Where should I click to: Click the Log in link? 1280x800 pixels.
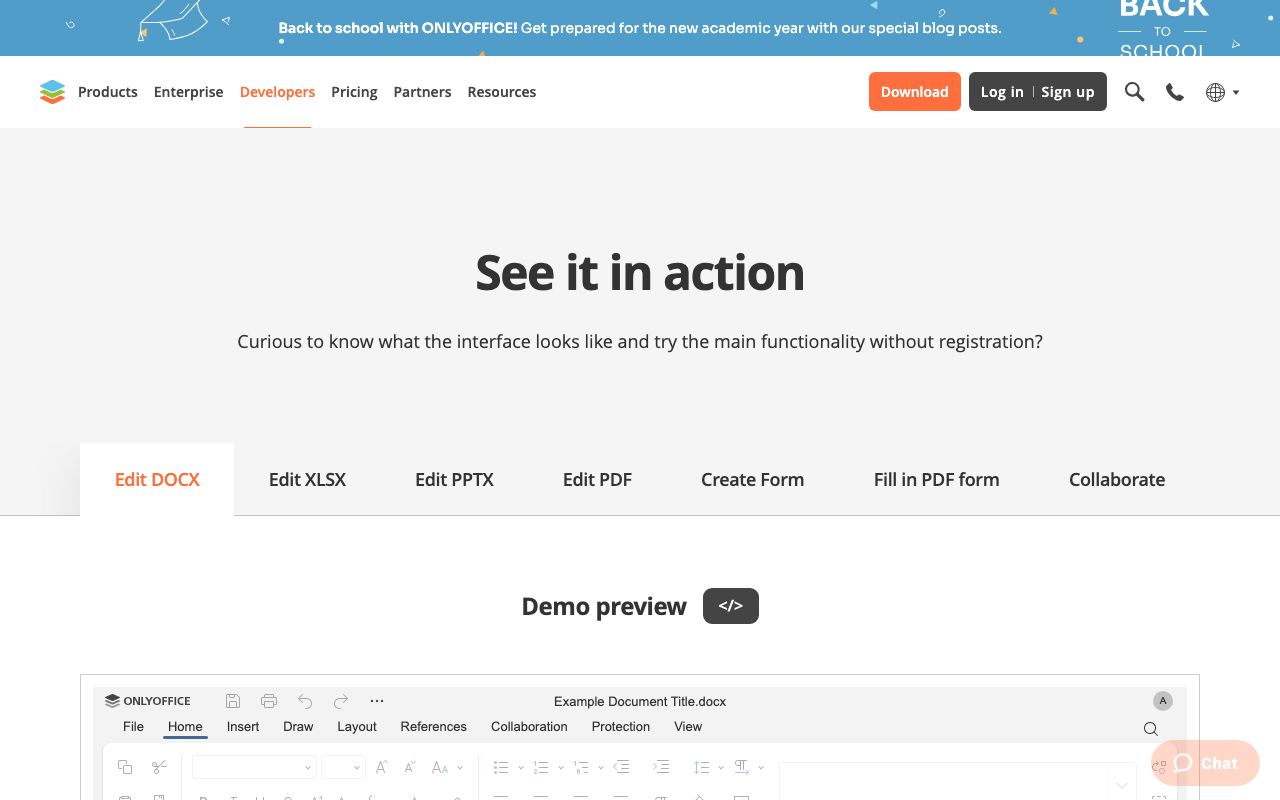1002,92
